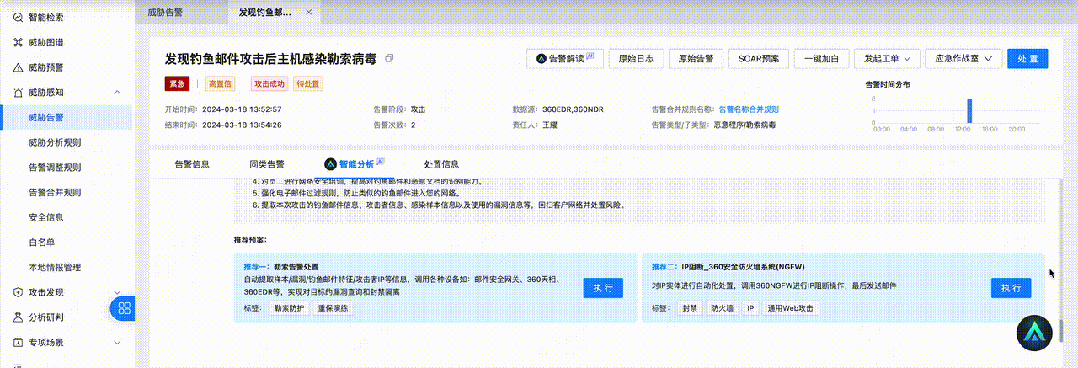
Task: Click the 高置信 confidence tag
Action: tap(221, 84)
